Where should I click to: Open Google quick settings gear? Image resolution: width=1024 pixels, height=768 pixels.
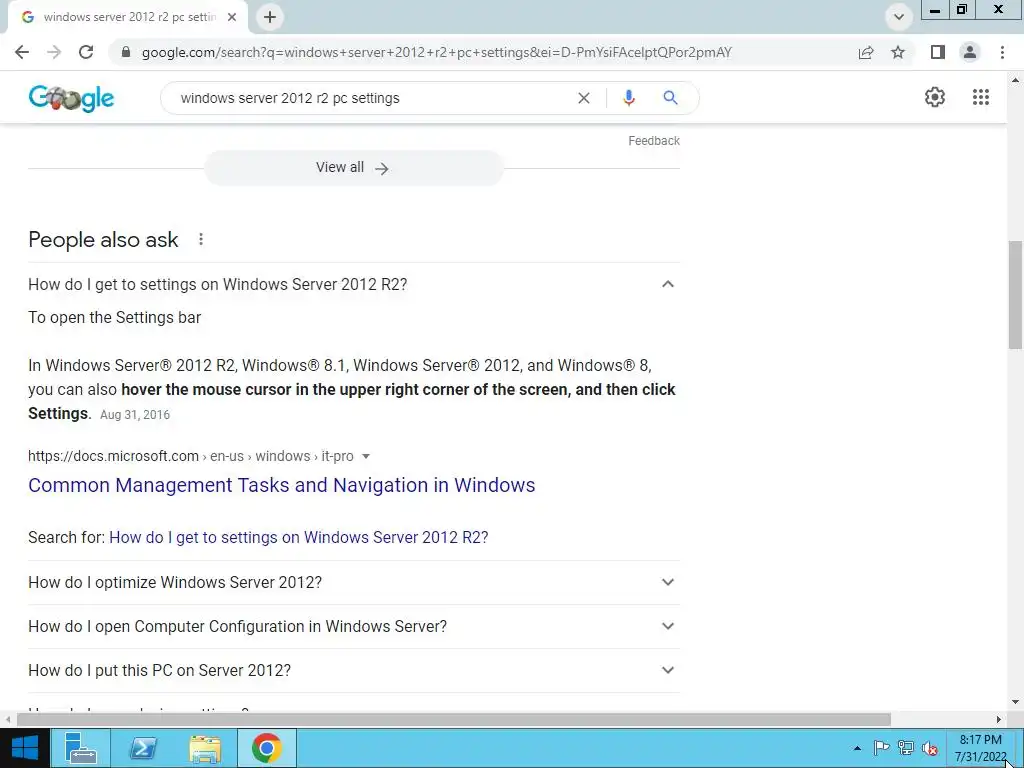(935, 97)
